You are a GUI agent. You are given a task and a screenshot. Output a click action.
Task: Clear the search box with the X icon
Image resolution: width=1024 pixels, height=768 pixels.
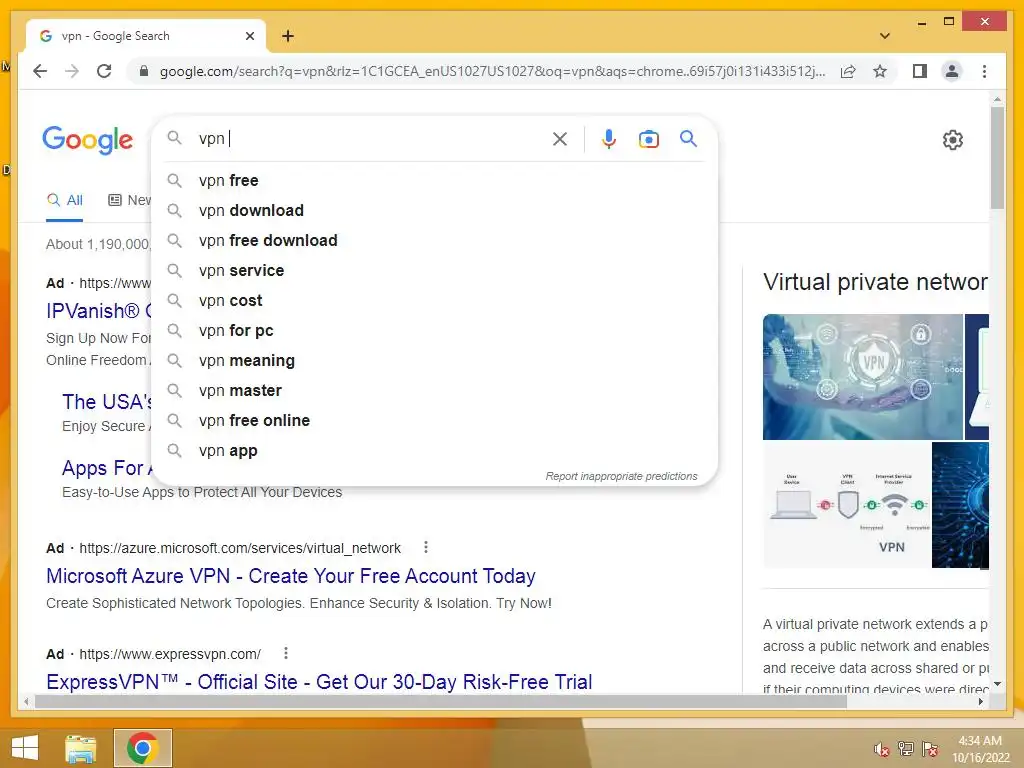(x=560, y=138)
